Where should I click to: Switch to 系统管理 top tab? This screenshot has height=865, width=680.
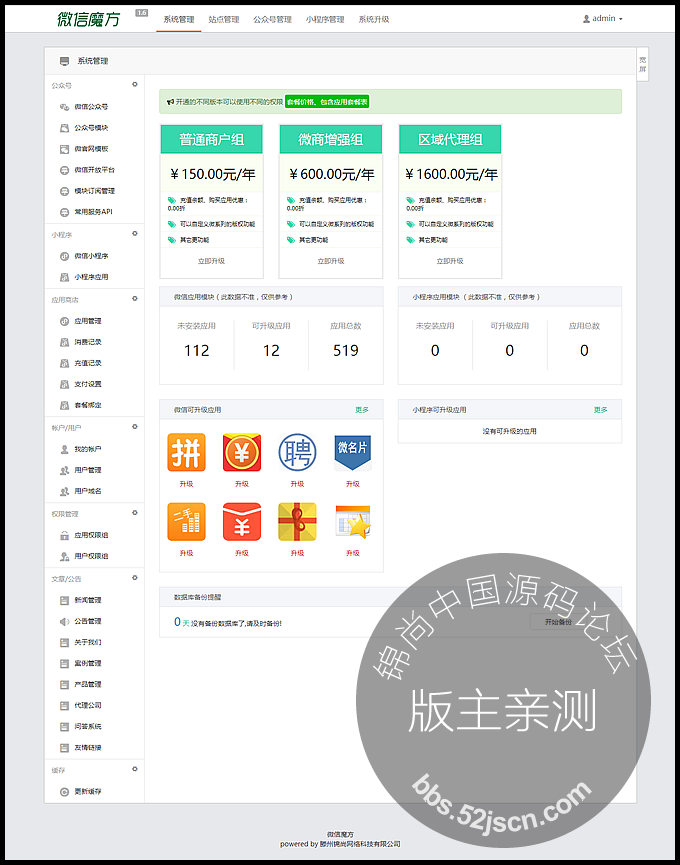[179, 19]
